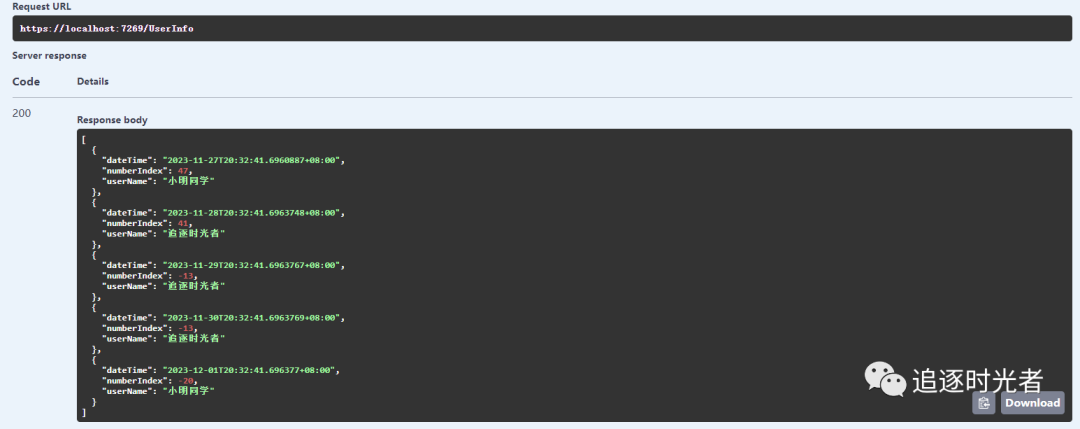The width and height of the screenshot is (1080, 429).
Task: Click the first userName value 小明同学
Action: pyautogui.click(x=187, y=181)
